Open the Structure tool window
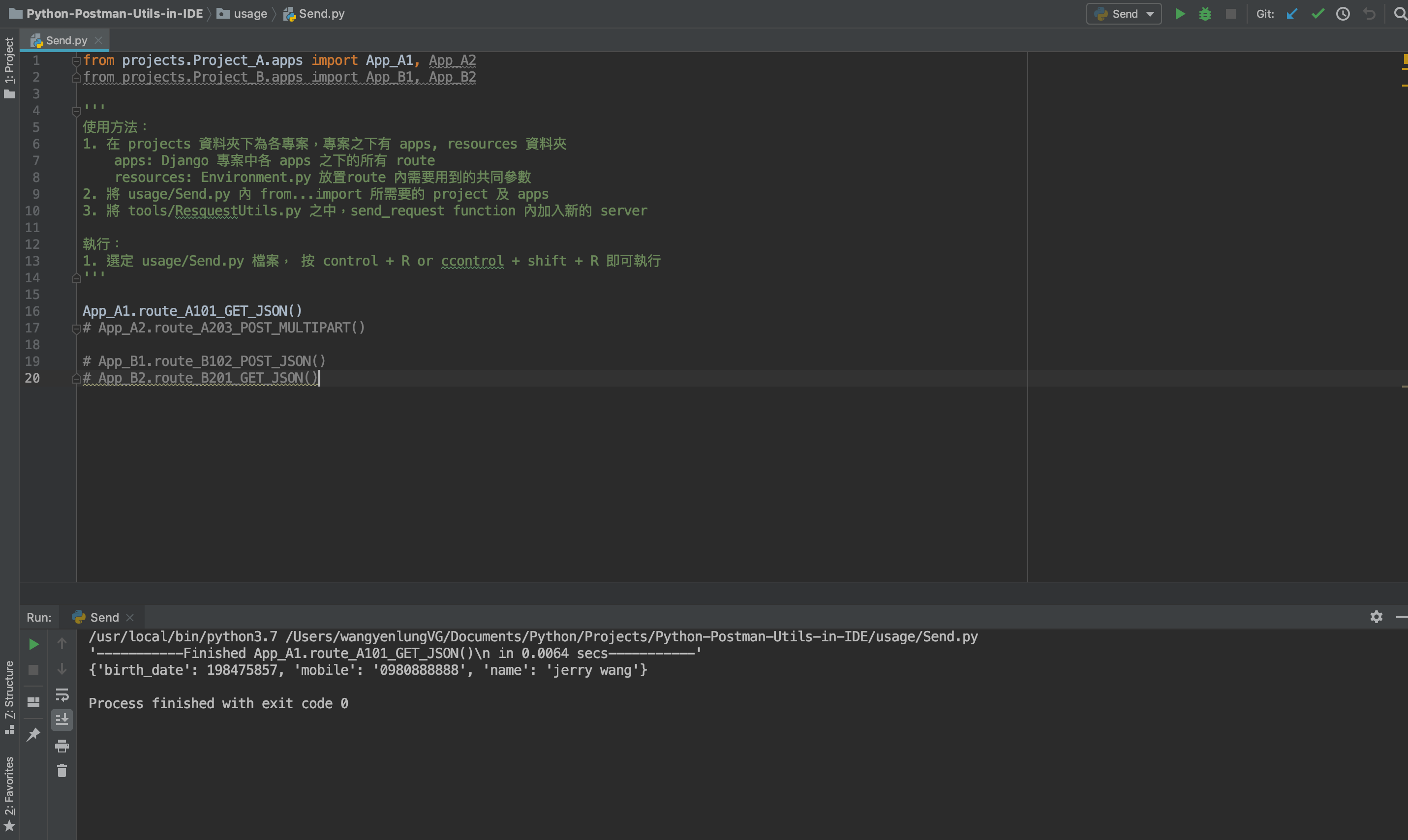 pyautogui.click(x=9, y=688)
